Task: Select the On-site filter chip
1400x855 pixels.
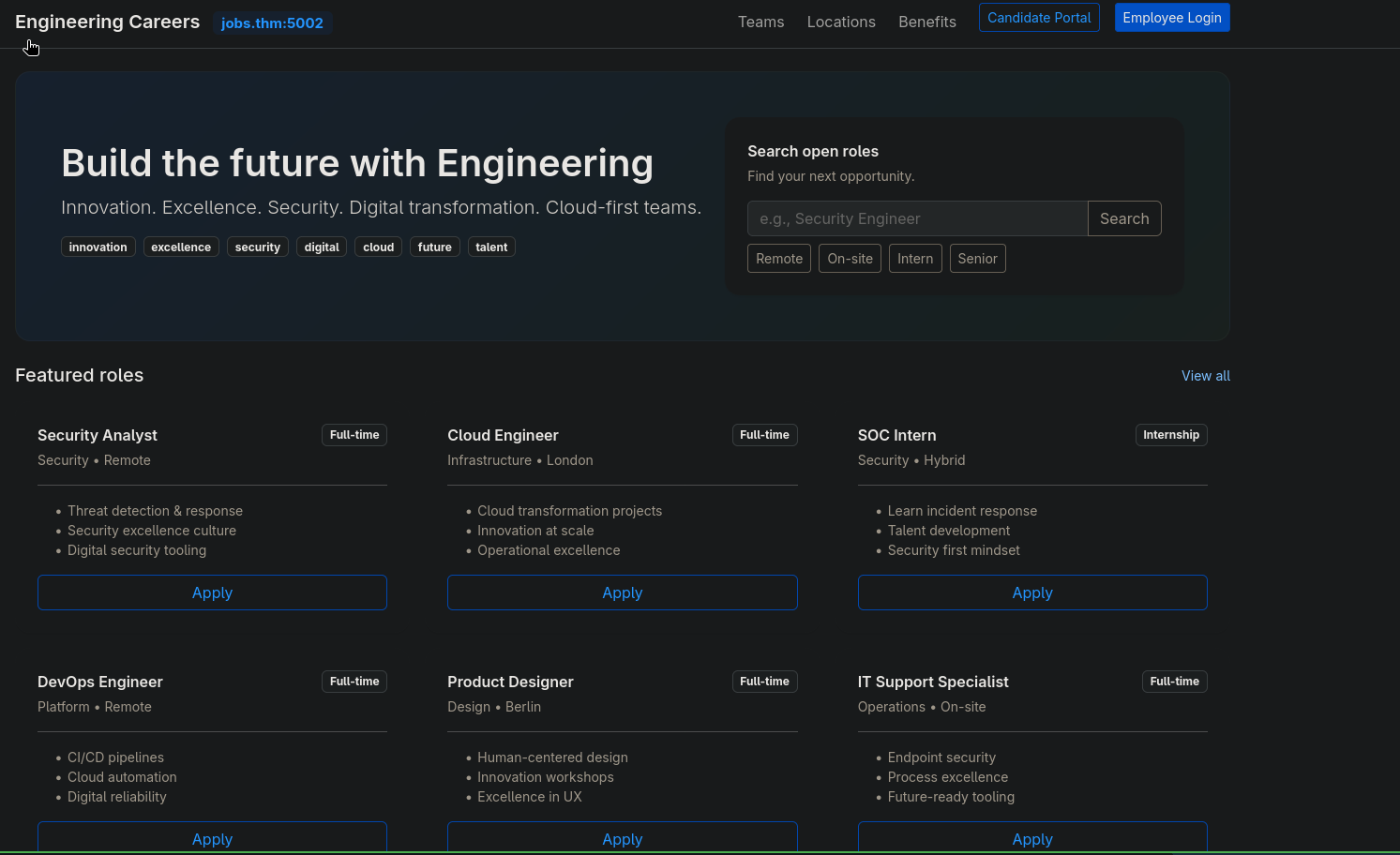Action: tap(850, 259)
